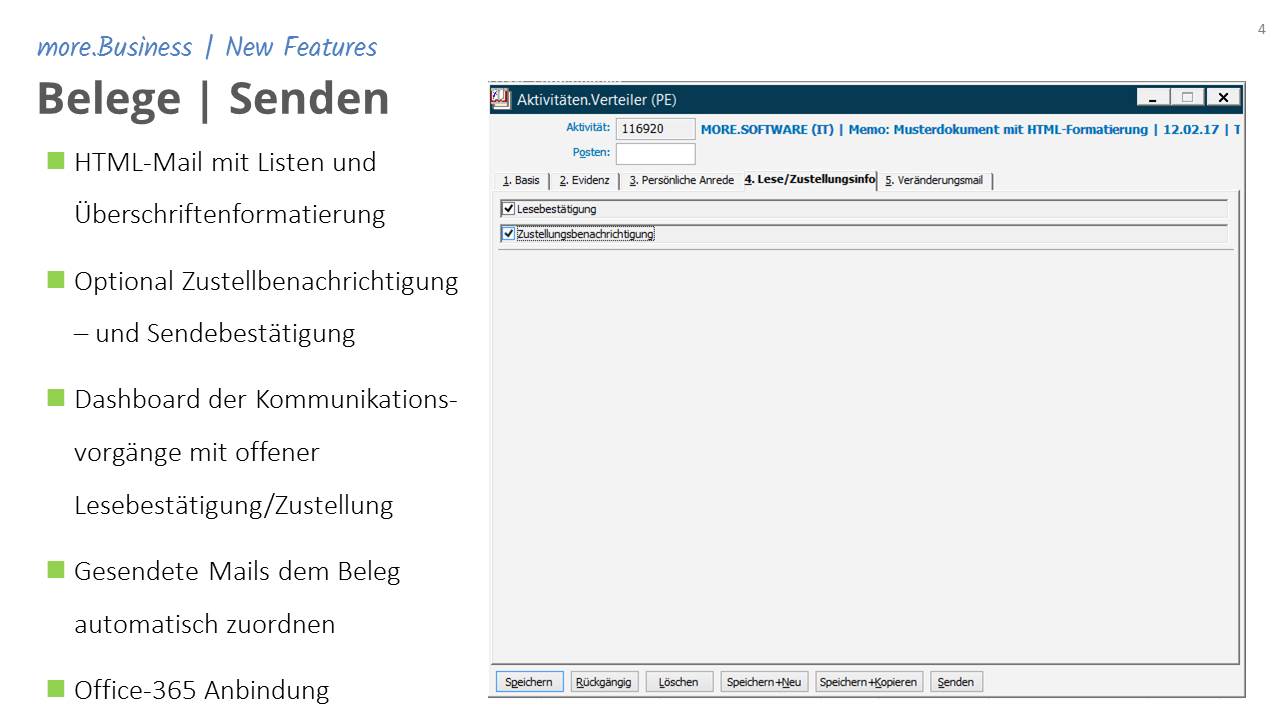Switch to the 1. Basis tab
This screenshot has width=1279, height=720.
521,181
